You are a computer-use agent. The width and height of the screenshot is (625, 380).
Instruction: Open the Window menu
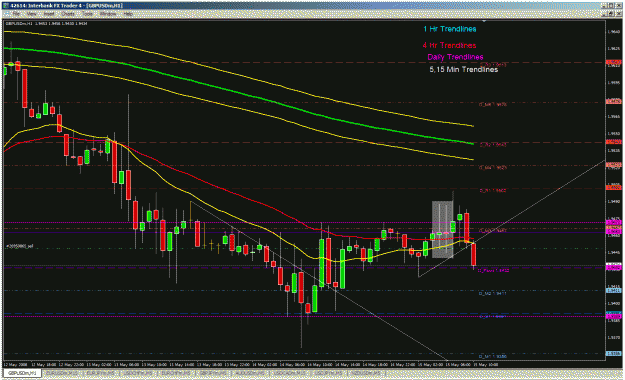click(x=108, y=14)
